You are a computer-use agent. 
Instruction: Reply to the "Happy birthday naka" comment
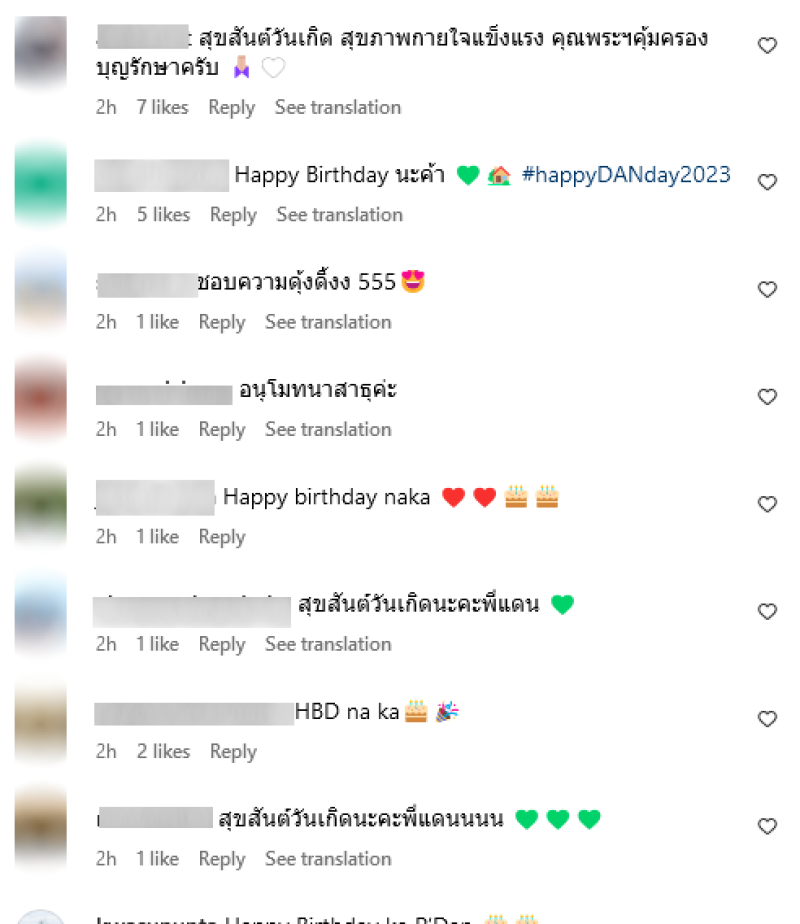222,537
